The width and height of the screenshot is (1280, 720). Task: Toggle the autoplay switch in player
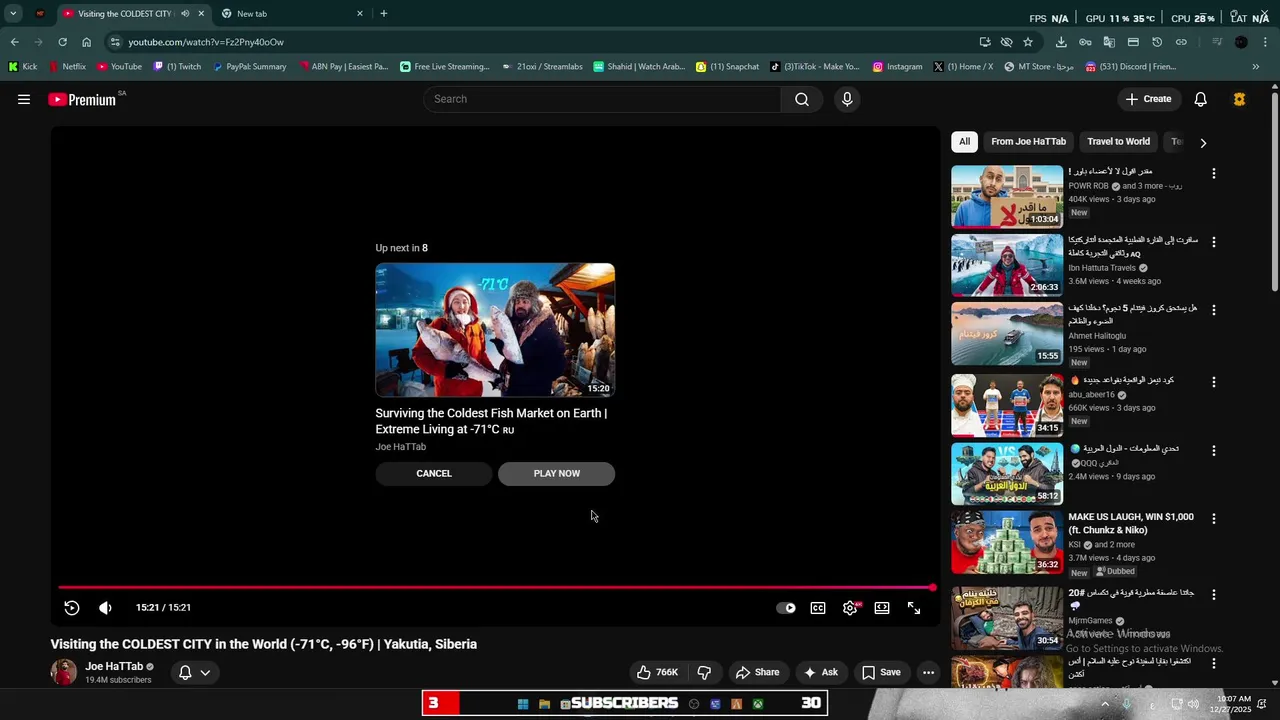(786, 608)
